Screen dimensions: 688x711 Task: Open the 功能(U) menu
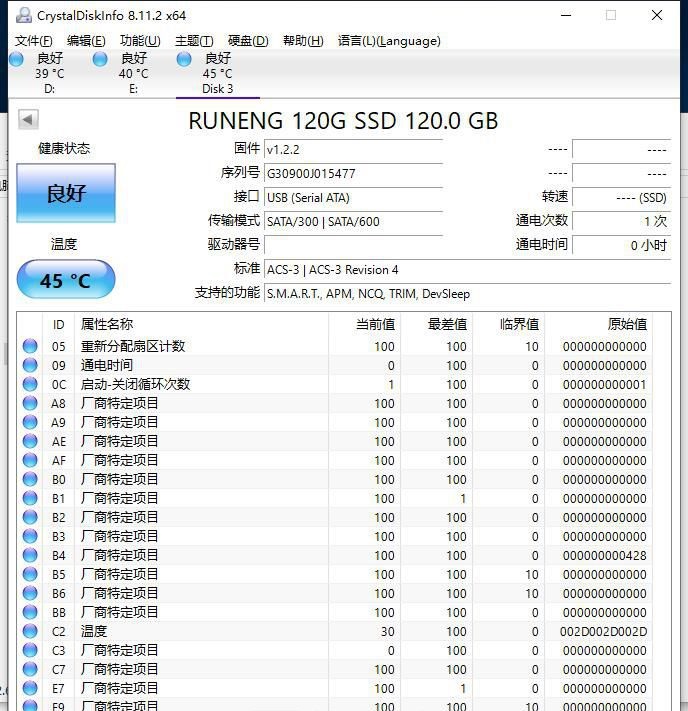tap(140, 41)
